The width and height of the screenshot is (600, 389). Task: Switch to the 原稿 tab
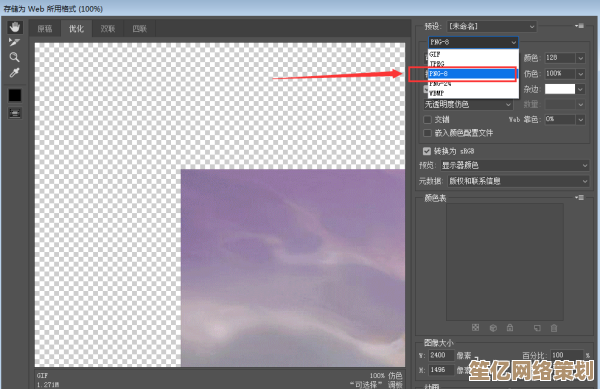coord(45,29)
